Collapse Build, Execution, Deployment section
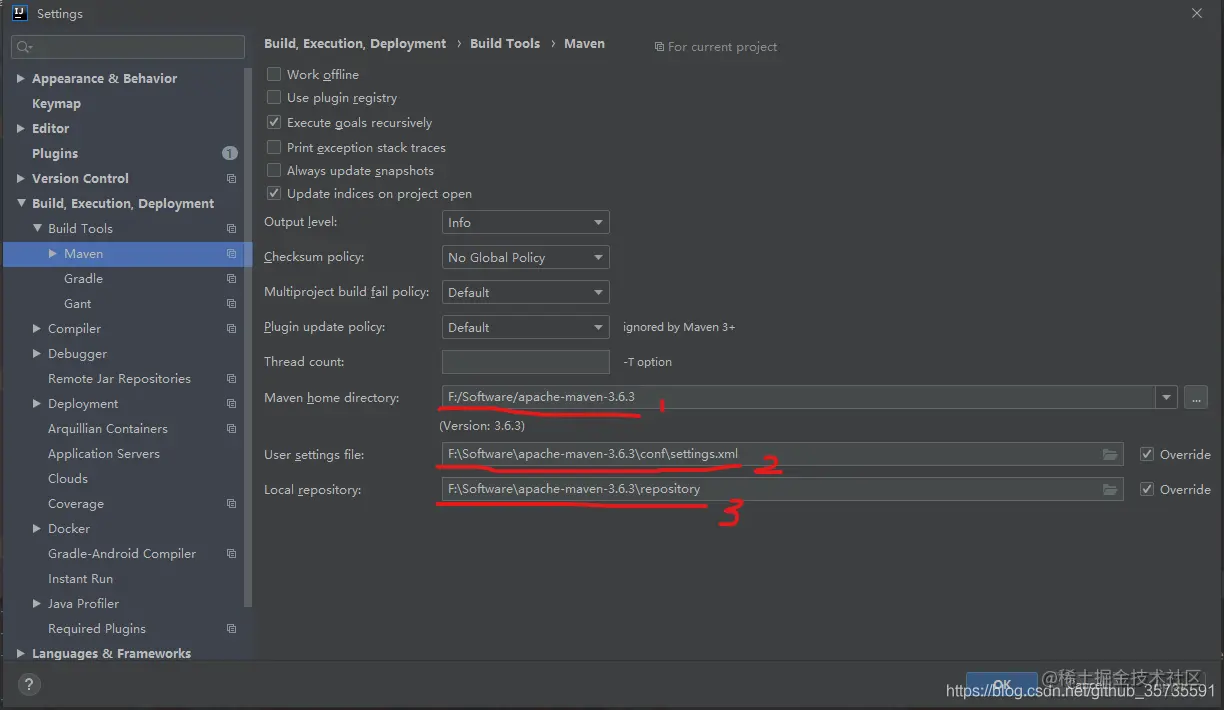Viewport: 1224px width, 710px height. coord(21,204)
